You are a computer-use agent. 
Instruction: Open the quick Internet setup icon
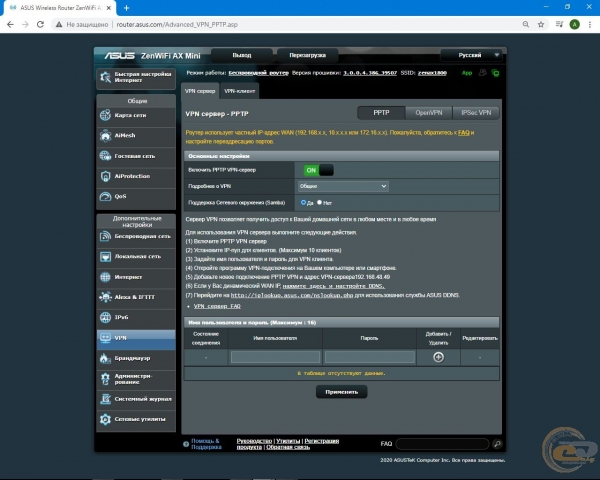(105, 78)
